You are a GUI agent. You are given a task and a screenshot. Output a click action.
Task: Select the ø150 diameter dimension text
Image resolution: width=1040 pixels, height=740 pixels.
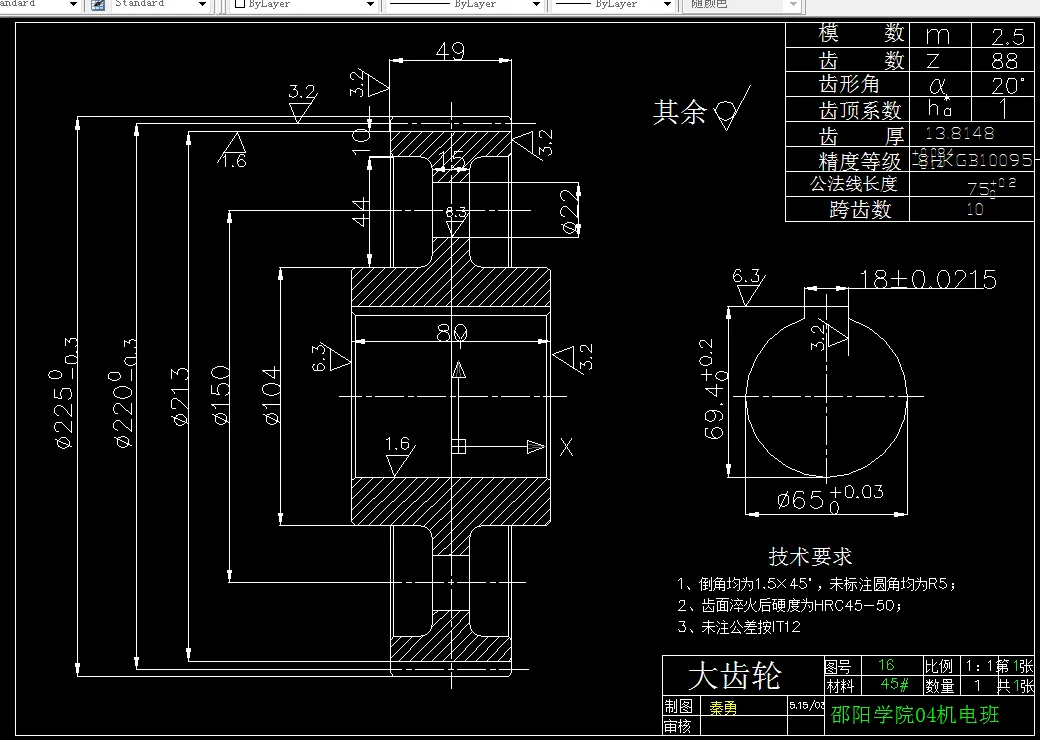(221, 395)
